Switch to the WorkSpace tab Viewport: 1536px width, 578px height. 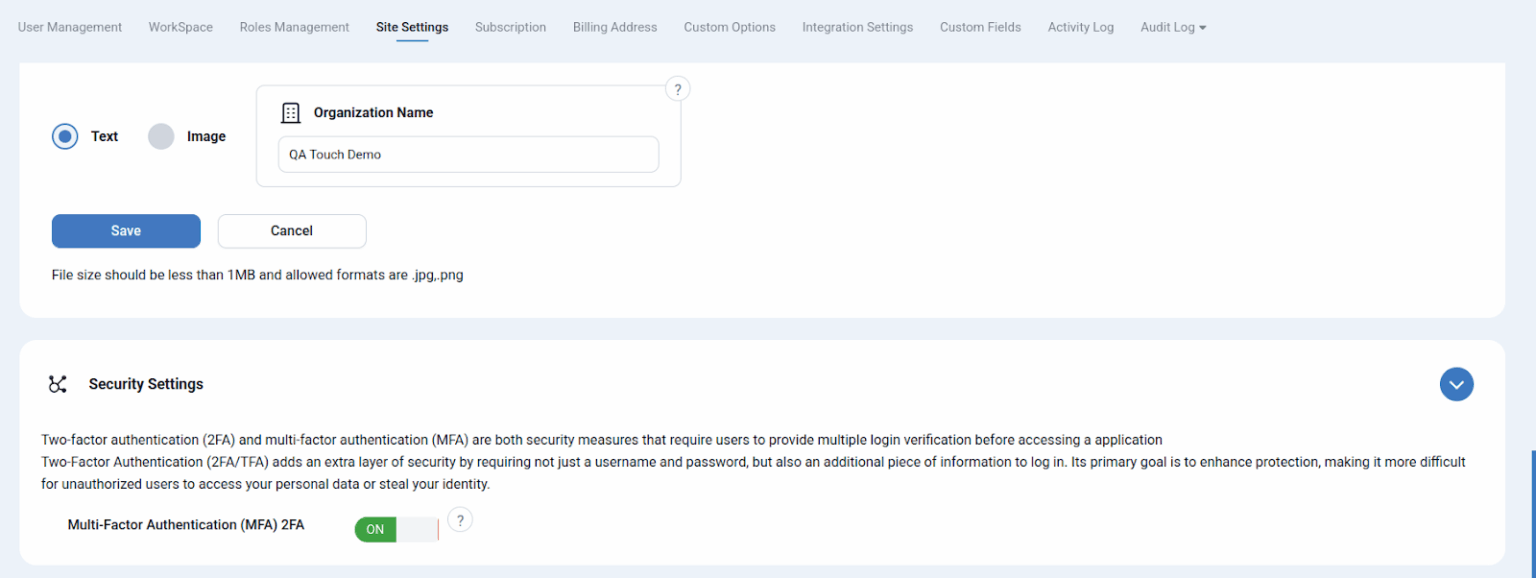pos(181,27)
